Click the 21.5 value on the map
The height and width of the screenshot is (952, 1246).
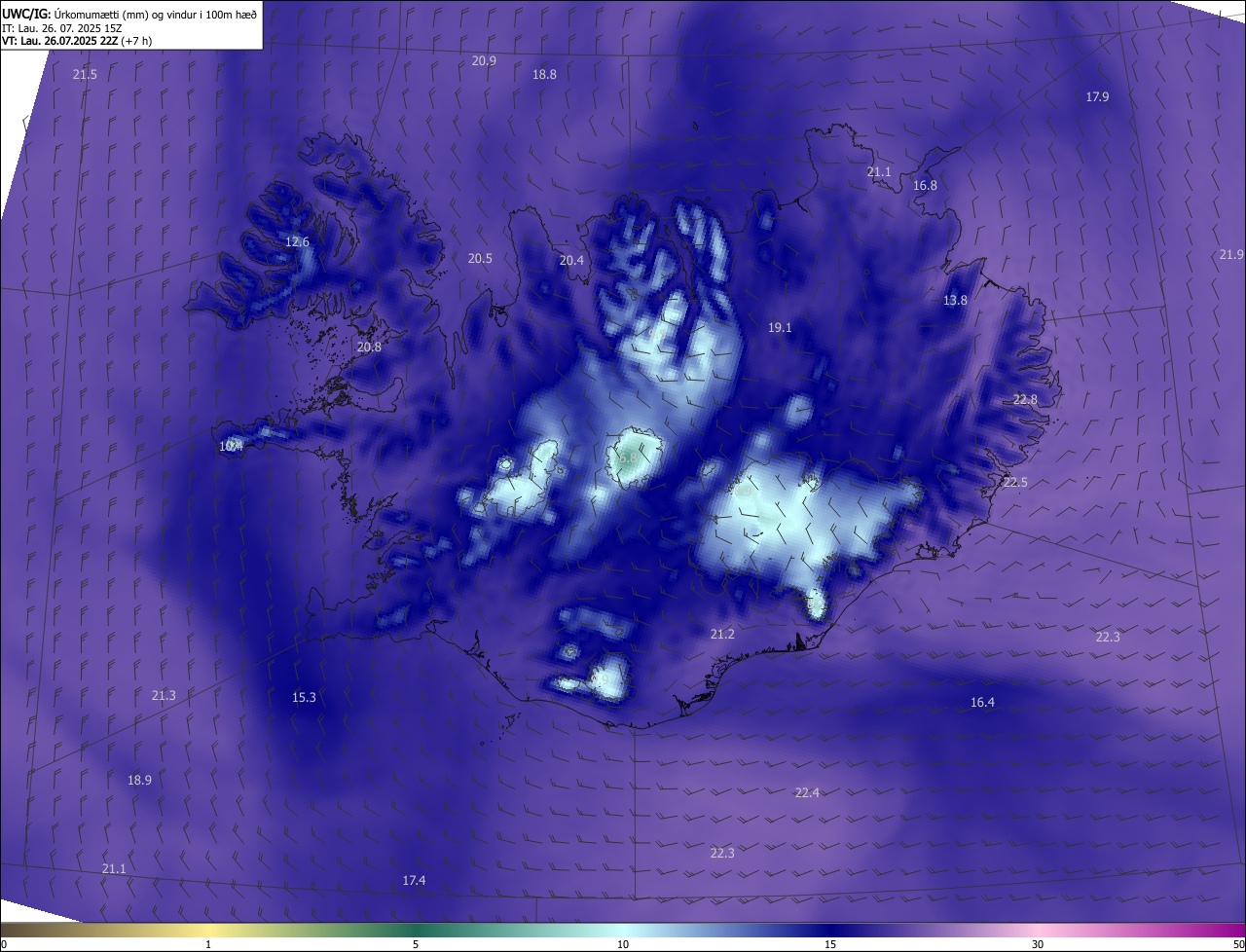[x=85, y=75]
